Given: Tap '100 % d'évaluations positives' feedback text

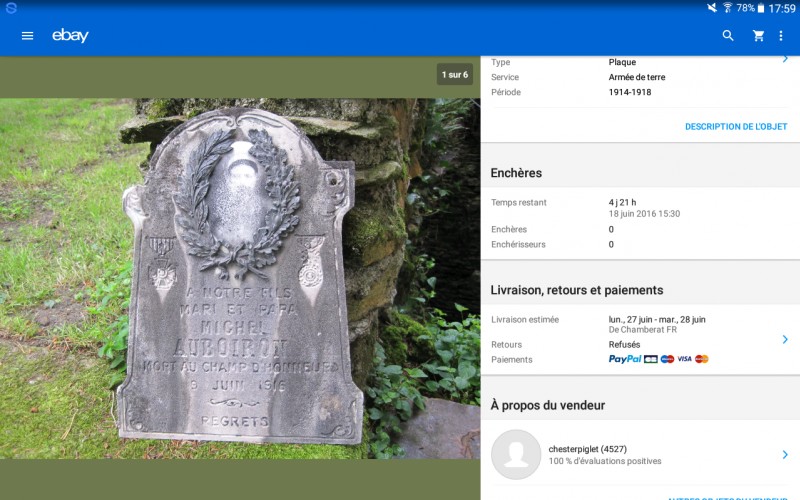Looking at the screenshot, I should [x=605, y=461].
